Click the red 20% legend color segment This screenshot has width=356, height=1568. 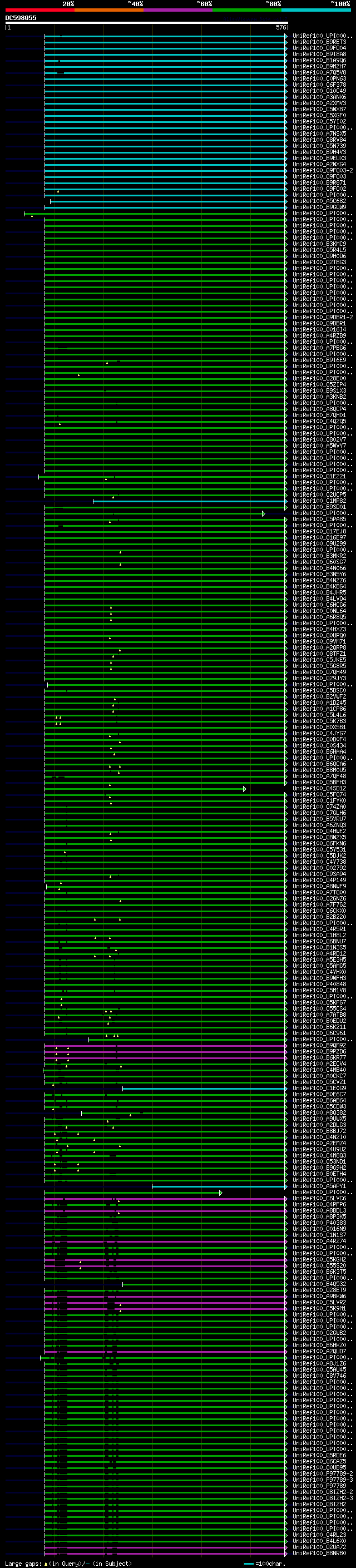pos(40,11)
